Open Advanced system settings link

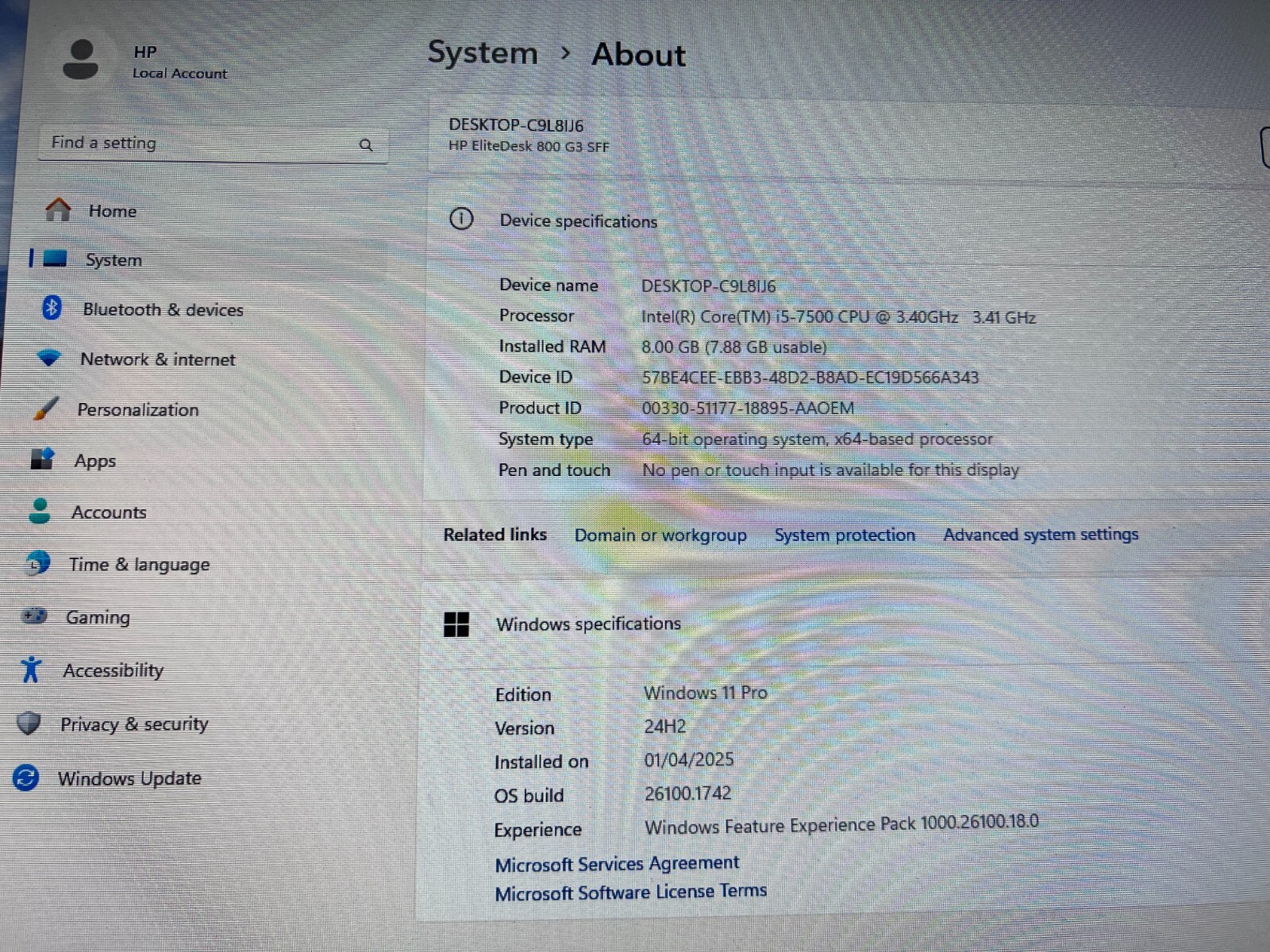pyautogui.click(x=1041, y=534)
